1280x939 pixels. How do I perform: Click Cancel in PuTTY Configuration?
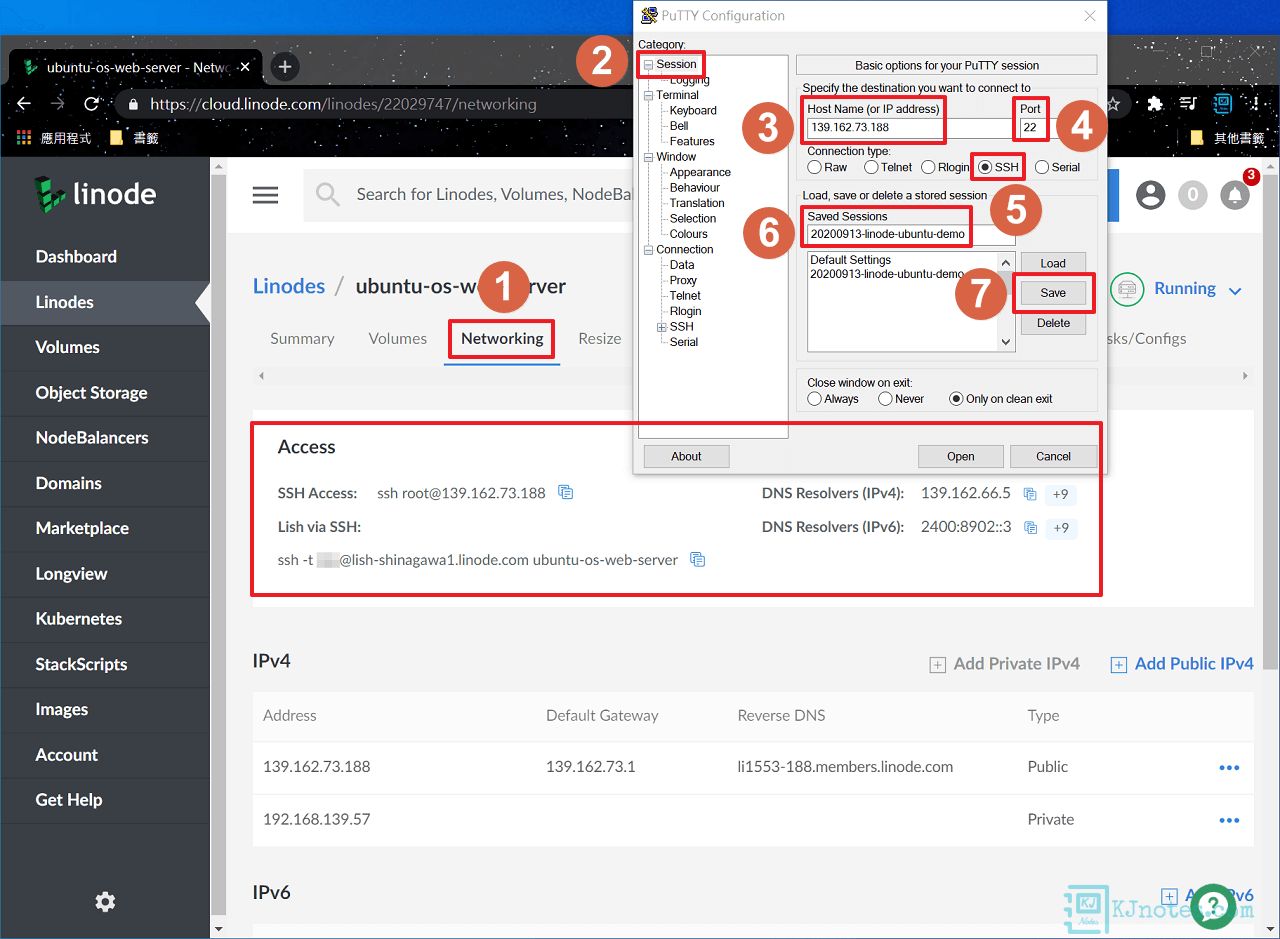tap(1053, 456)
